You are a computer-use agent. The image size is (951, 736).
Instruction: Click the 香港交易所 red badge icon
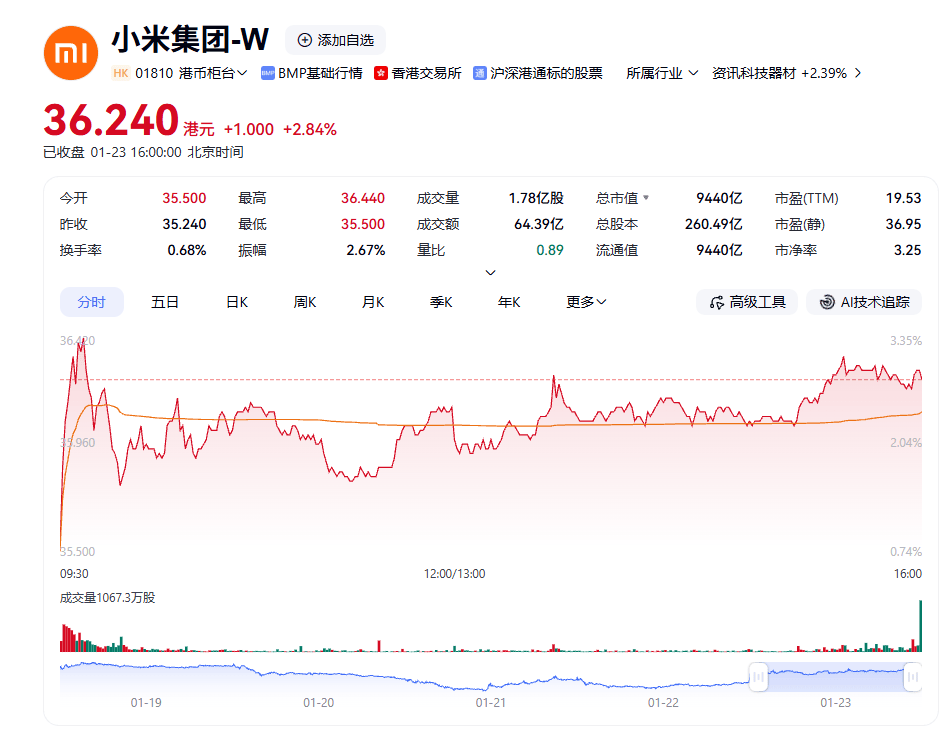381,72
